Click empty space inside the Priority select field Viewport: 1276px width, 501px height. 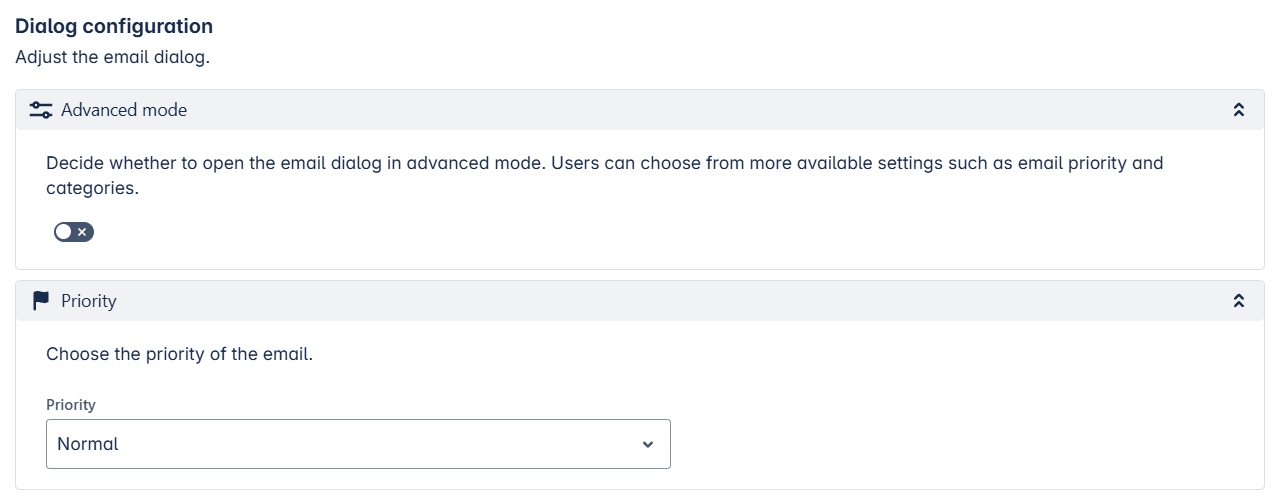[x=380, y=444]
